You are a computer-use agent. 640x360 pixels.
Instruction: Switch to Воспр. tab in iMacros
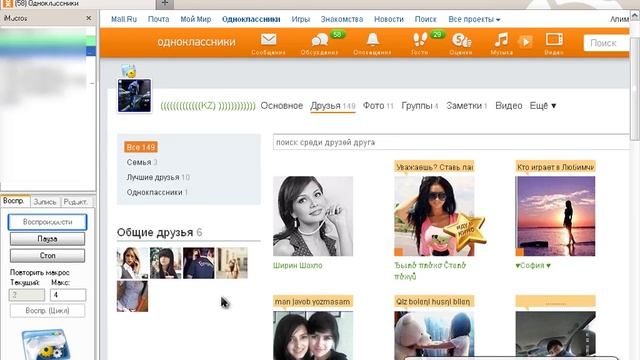[15, 201]
